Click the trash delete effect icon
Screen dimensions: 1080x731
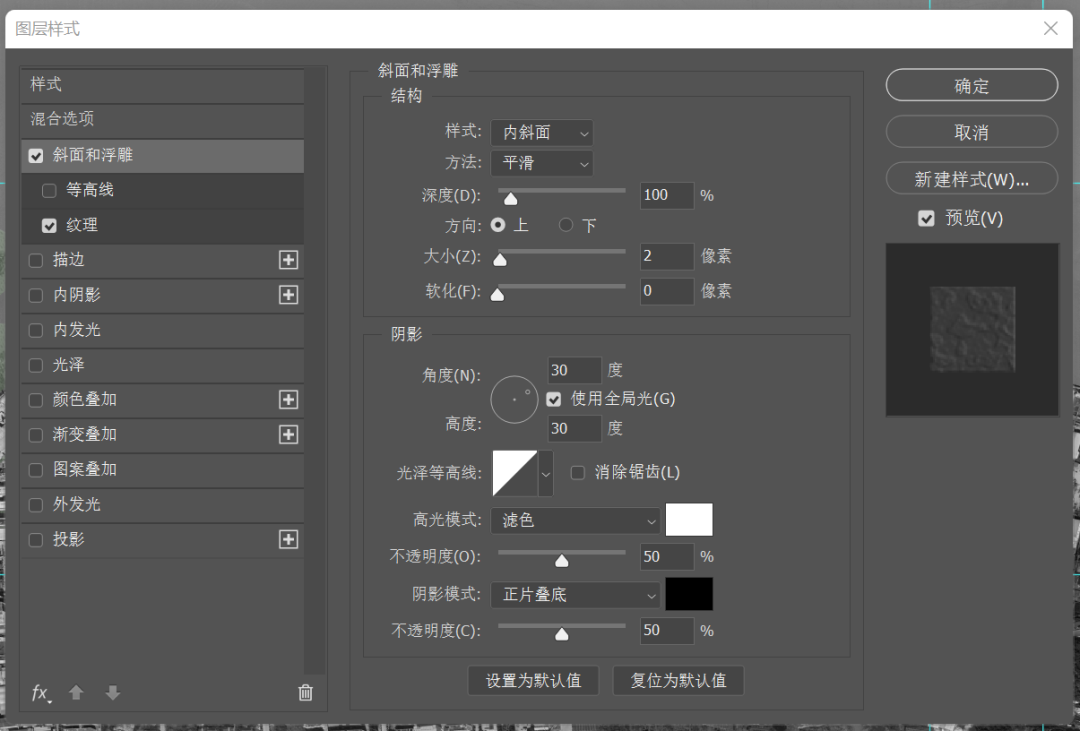[306, 693]
